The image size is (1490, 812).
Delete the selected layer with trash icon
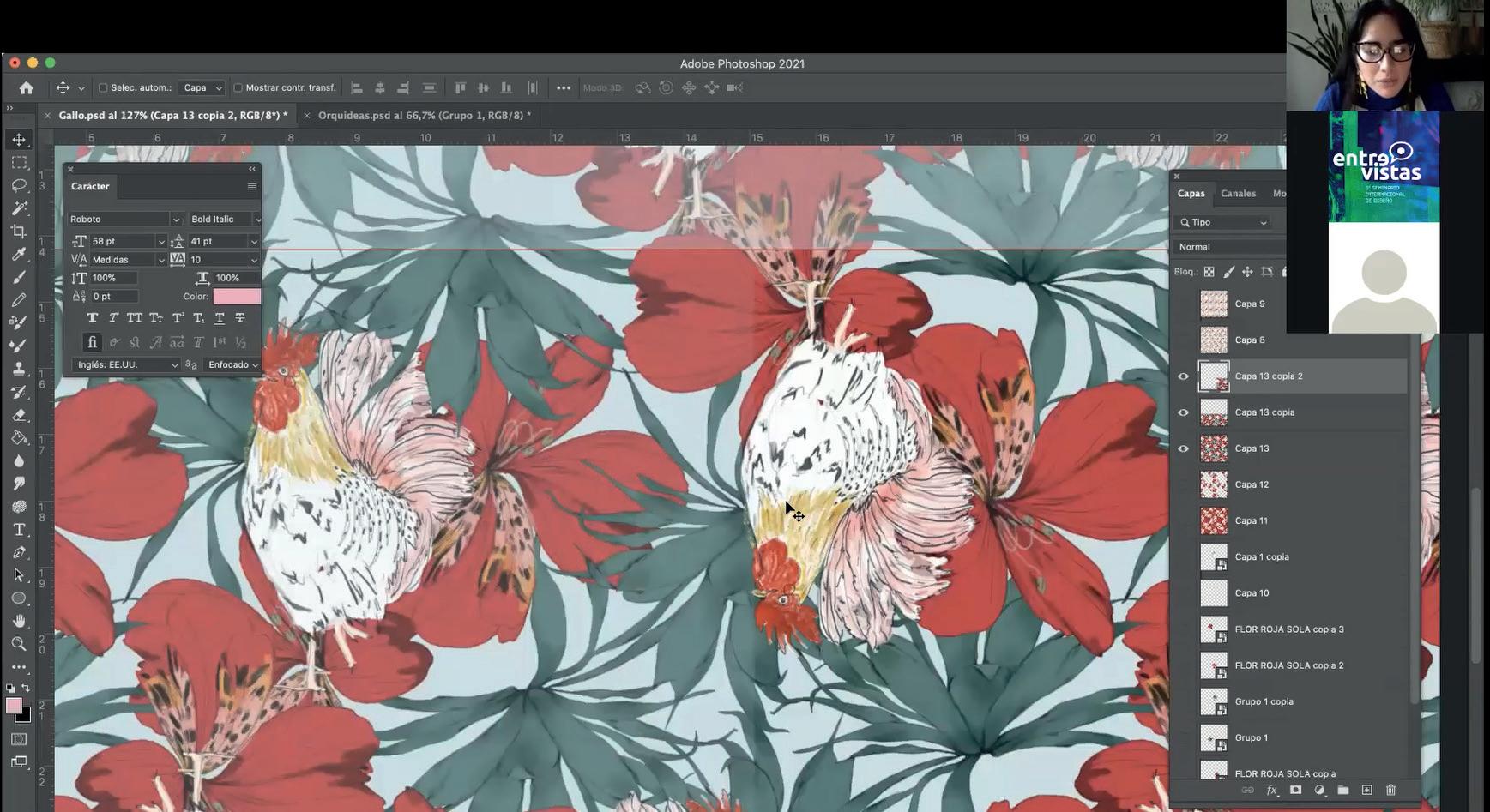click(1391, 790)
